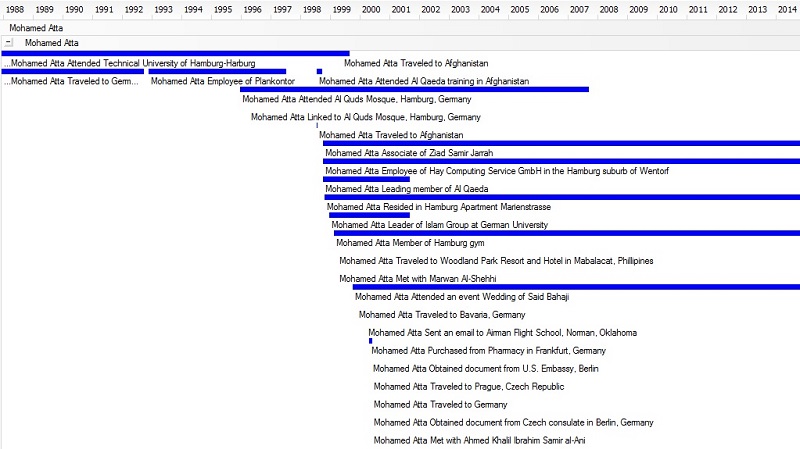Select Met with Marwan Al-Shehhi event
This screenshot has height=449, width=800.
418,279
